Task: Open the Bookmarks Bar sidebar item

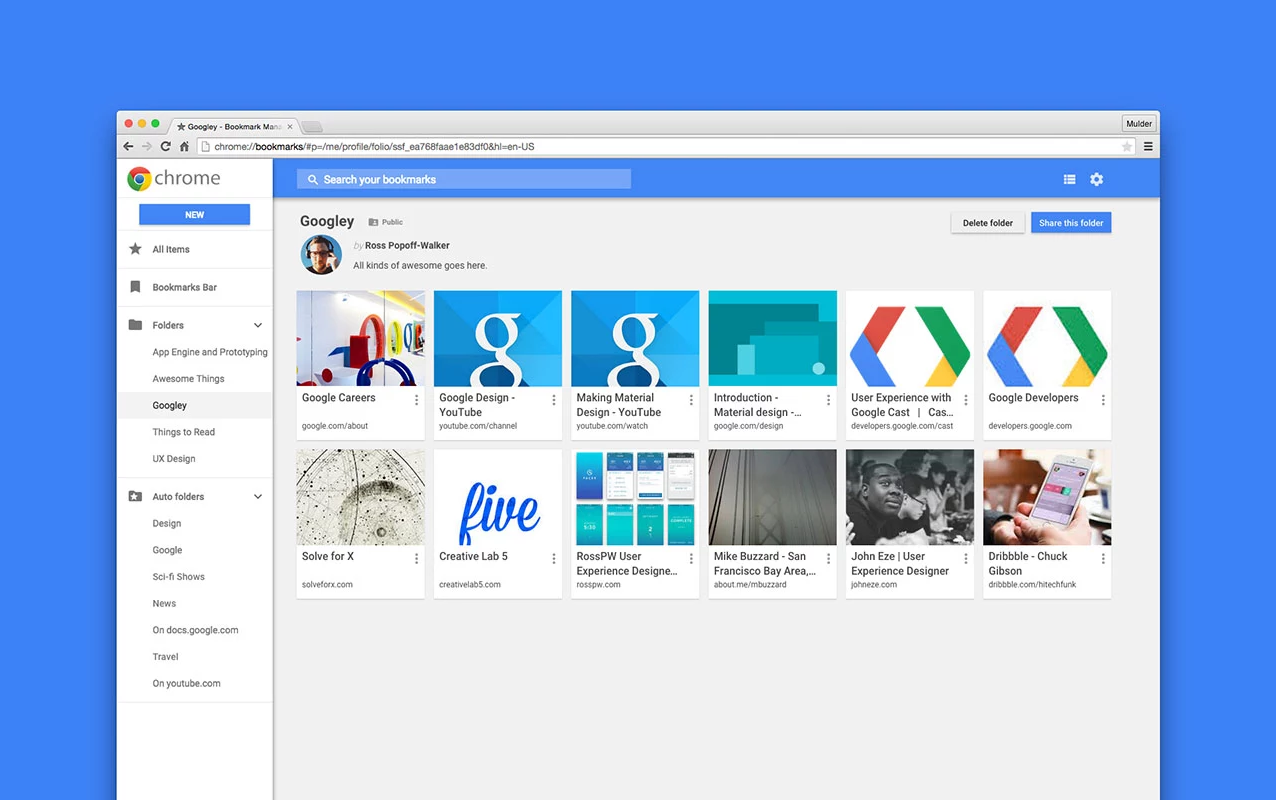Action: 184,287
